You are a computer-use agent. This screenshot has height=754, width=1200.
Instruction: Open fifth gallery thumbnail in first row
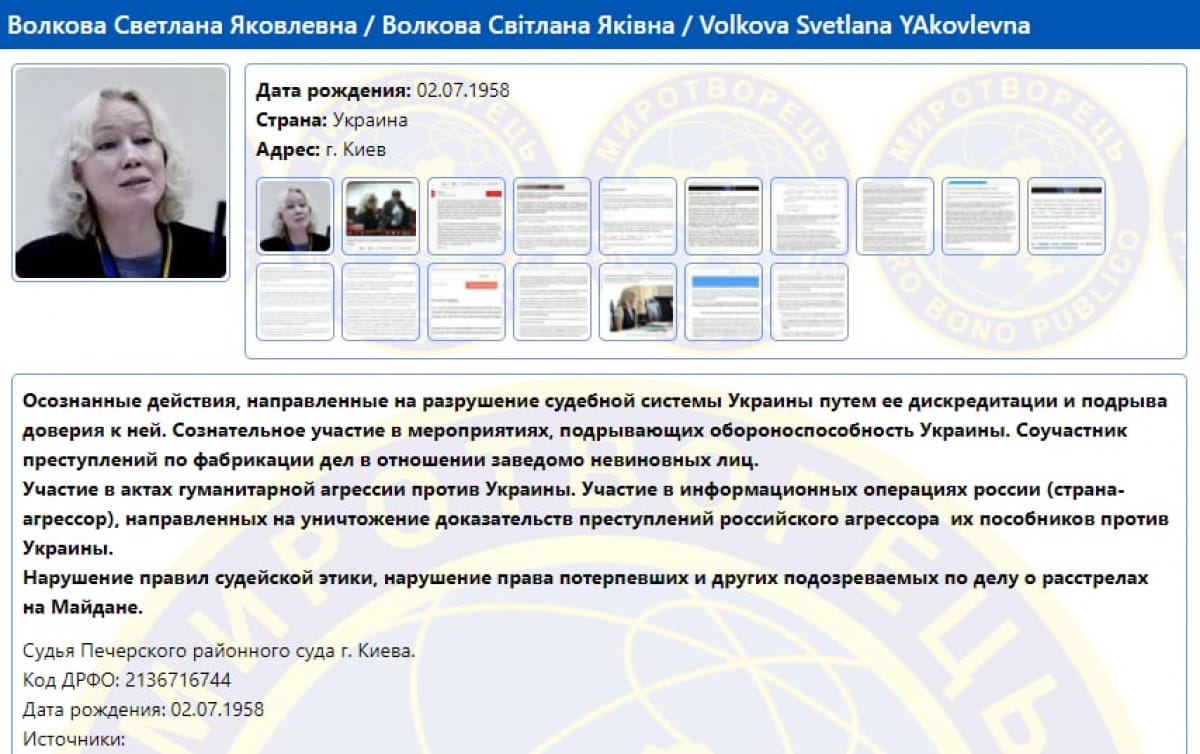click(639, 216)
